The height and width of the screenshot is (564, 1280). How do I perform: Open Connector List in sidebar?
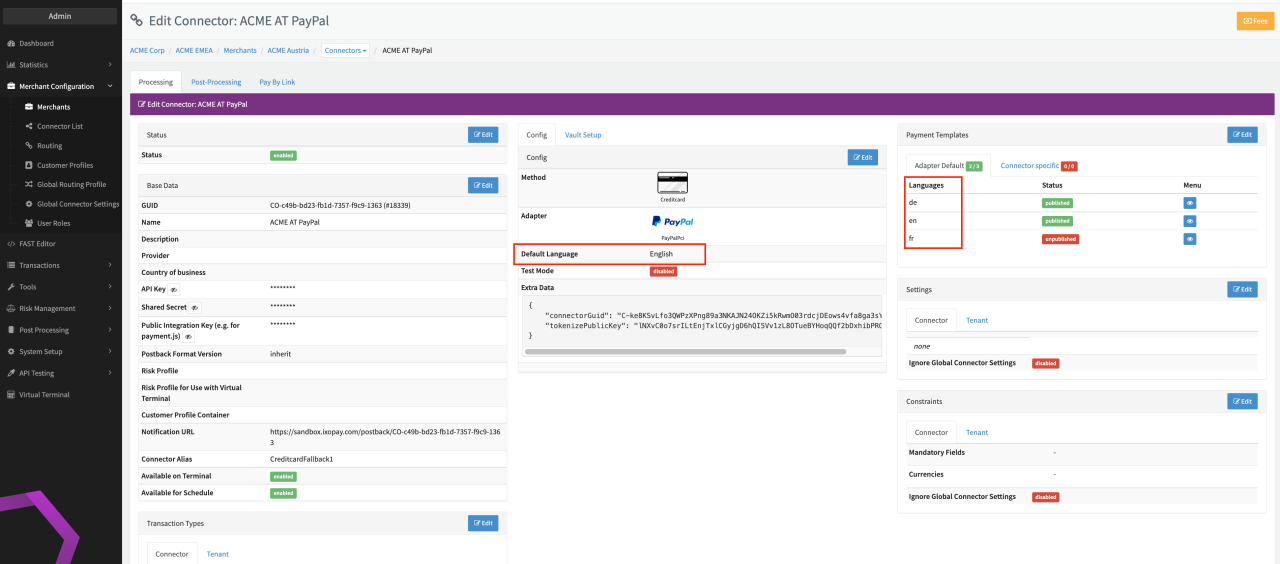click(x=59, y=126)
